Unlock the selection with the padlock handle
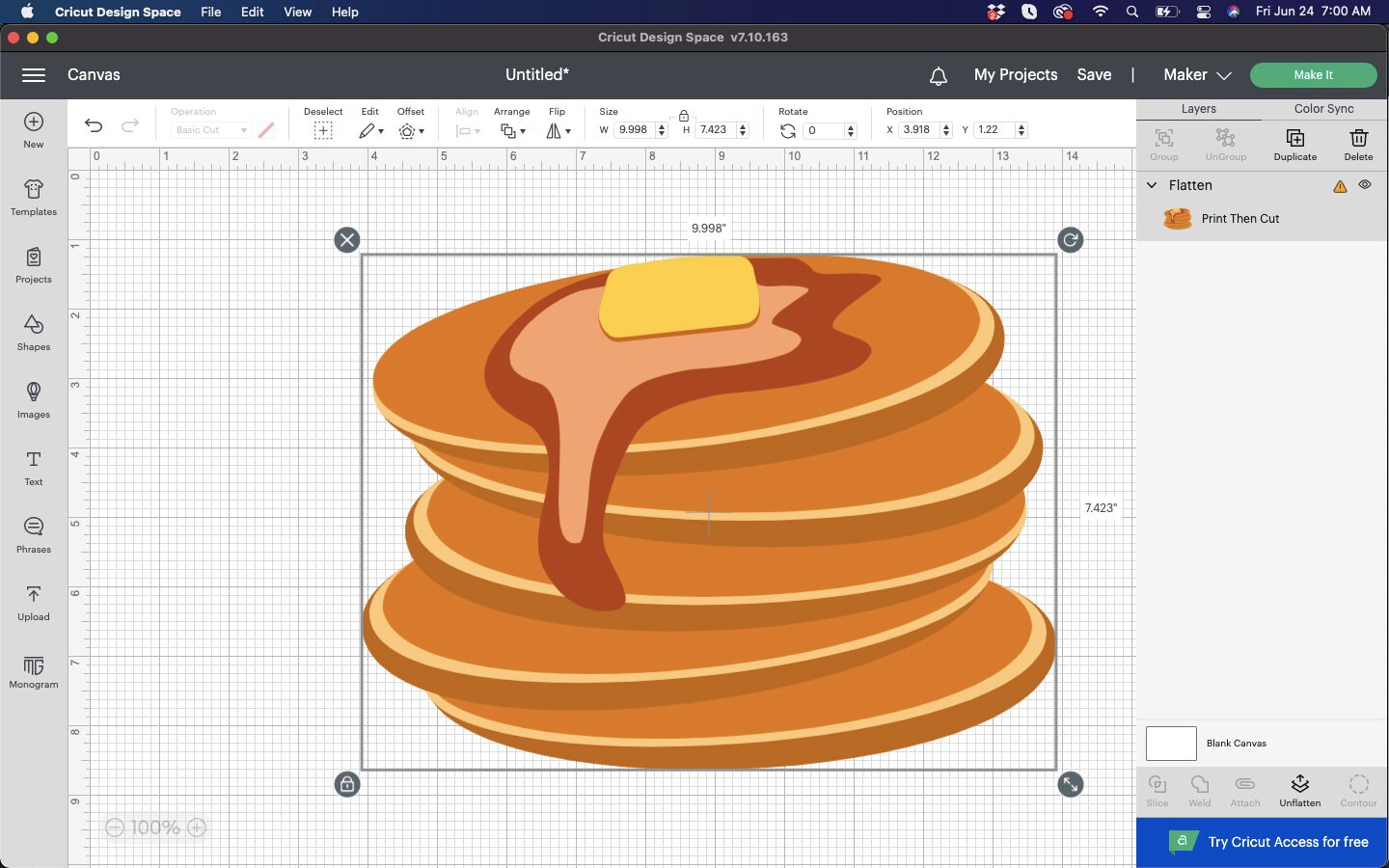This screenshot has width=1389, height=868. click(346, 784)
